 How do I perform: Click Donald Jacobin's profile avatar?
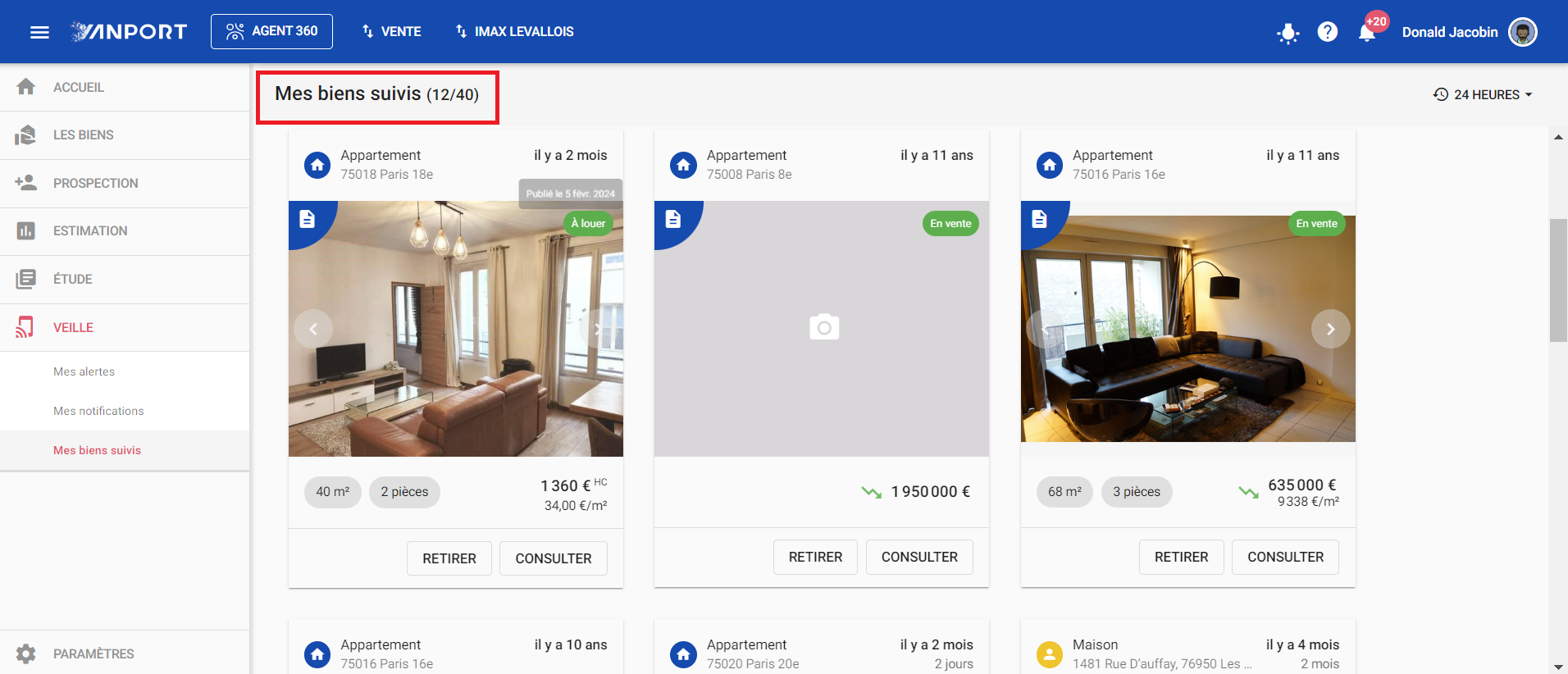[1523, 32]
